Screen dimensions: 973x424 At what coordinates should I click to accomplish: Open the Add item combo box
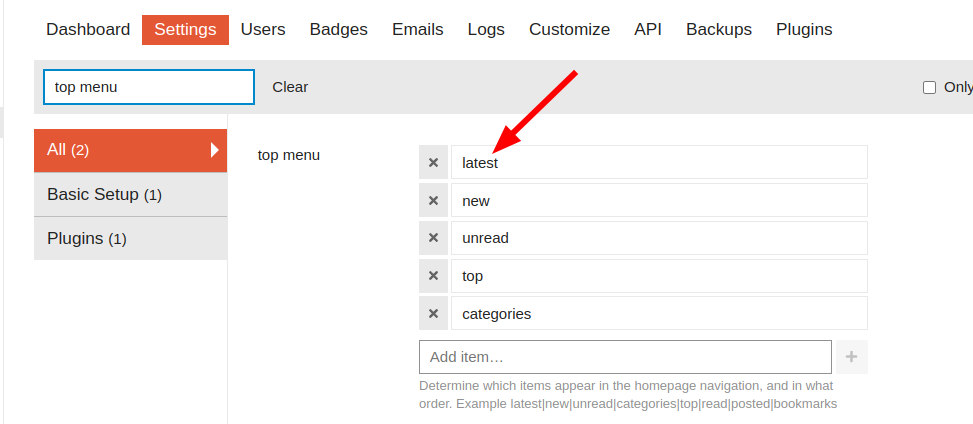click(x=625, y=357)
